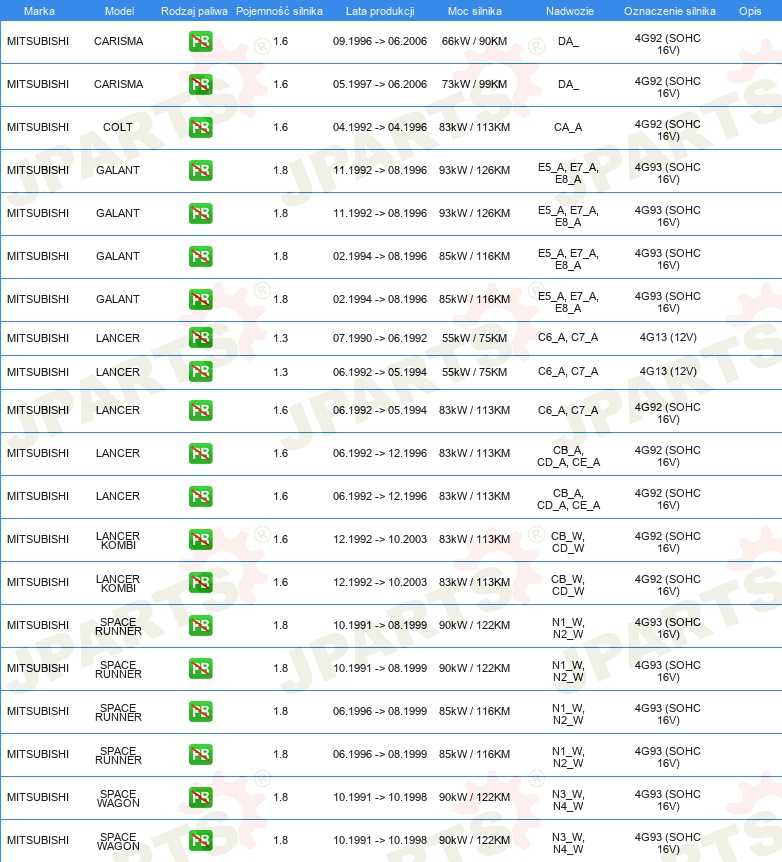Image resolution: width=782 pixels, height=862 pixels.
Task: Select the 66kW / 90KM power cell
Action: point(475,41)
